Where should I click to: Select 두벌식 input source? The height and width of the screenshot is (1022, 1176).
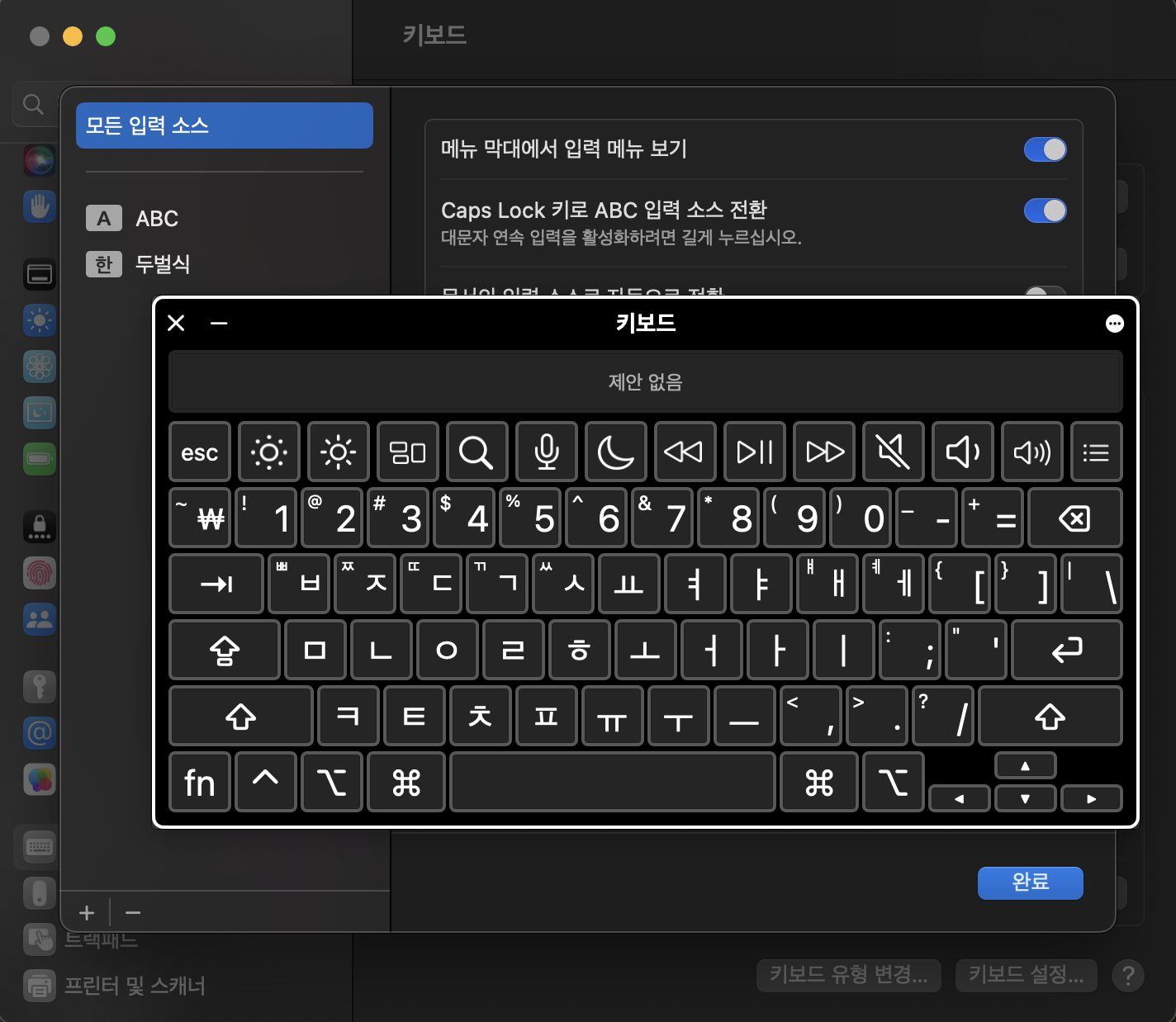[x=225, y=264]
